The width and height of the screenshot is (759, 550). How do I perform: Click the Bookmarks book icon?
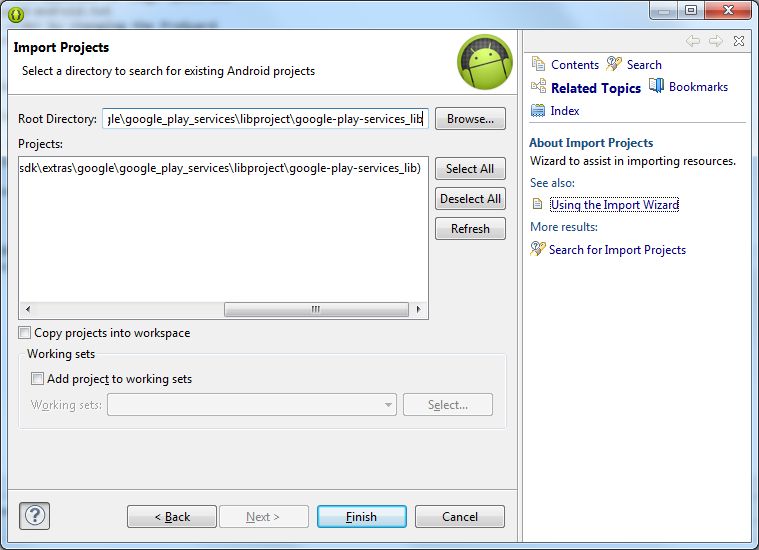pyautogui.click(x=656, y=86)
